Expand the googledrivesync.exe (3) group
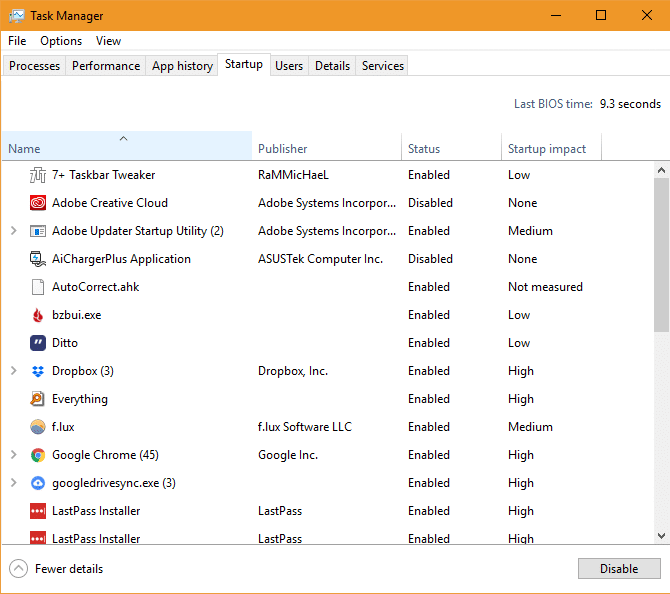The image size is (670, 594). tap(14, 483)
